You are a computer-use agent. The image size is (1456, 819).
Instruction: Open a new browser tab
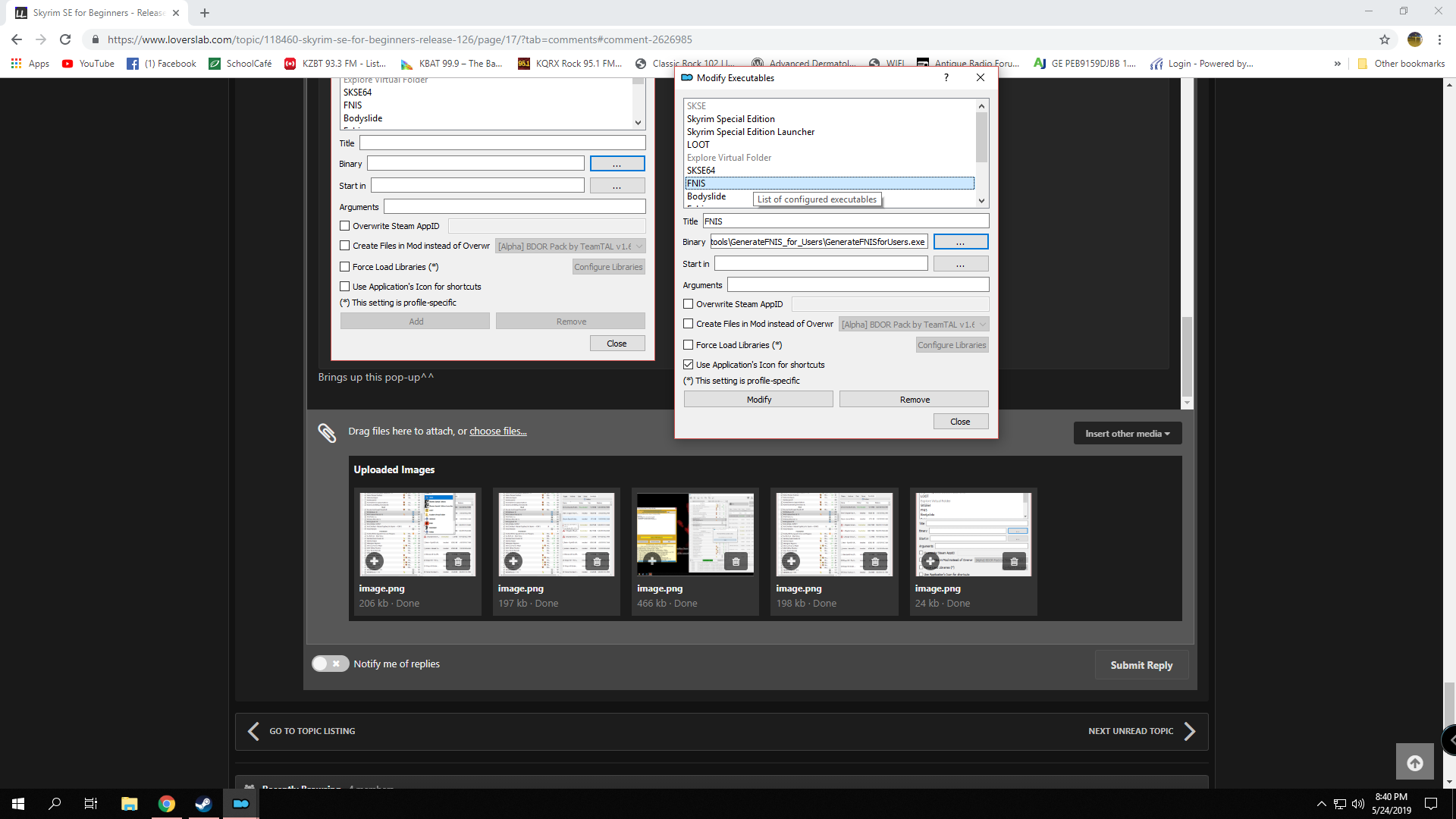205,13
